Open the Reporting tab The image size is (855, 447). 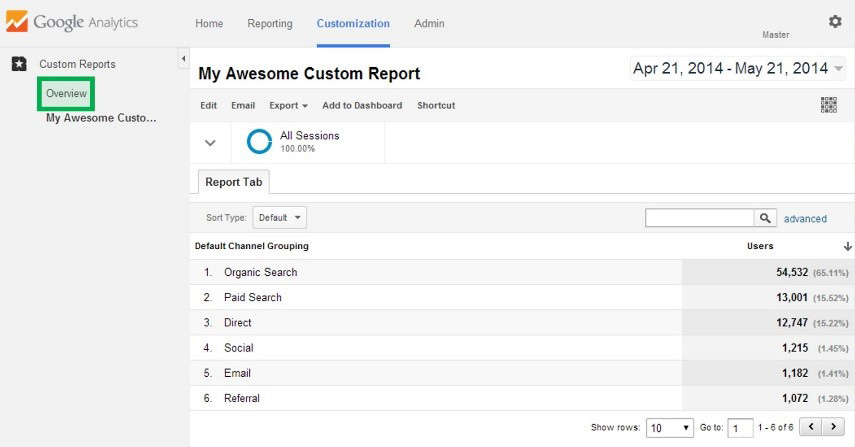click(270, 23)
